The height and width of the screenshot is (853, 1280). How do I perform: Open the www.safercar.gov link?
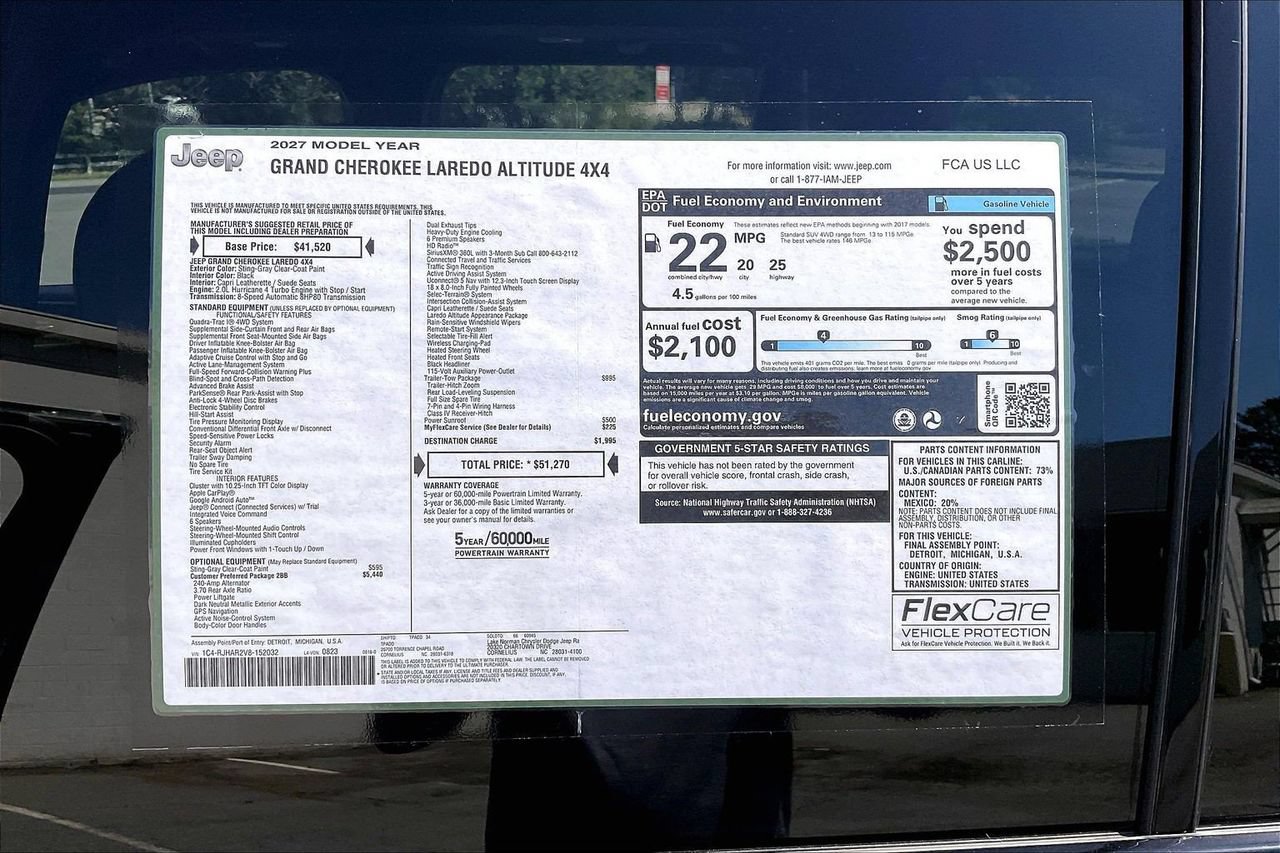tap(736, 512)
